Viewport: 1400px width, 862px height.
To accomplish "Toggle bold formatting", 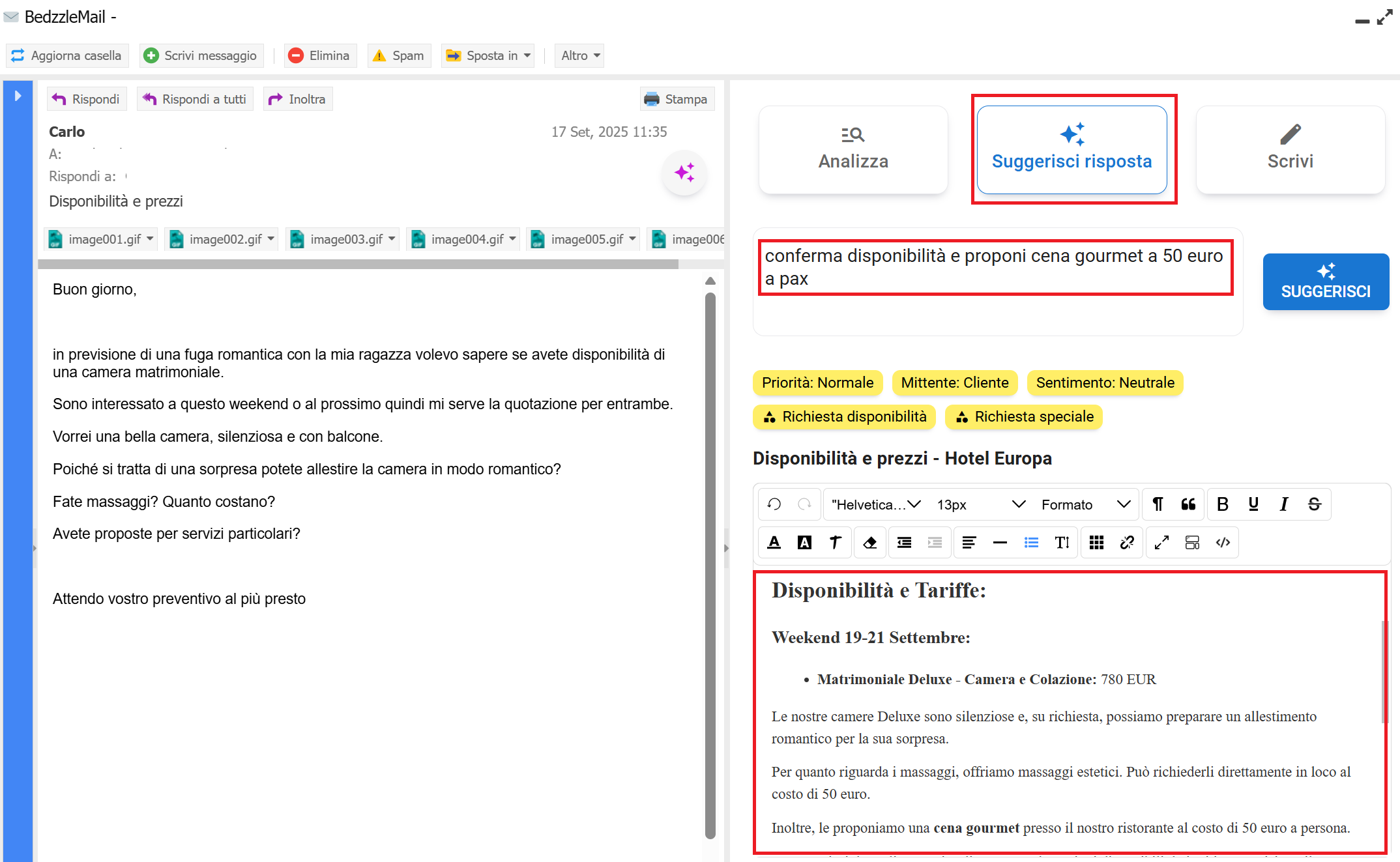I will (1223, 504).
